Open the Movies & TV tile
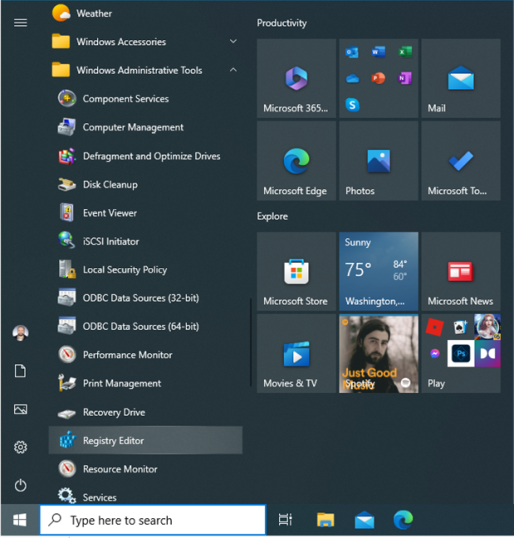This screenshot has width=514, height=538. [x=296, y=354]
